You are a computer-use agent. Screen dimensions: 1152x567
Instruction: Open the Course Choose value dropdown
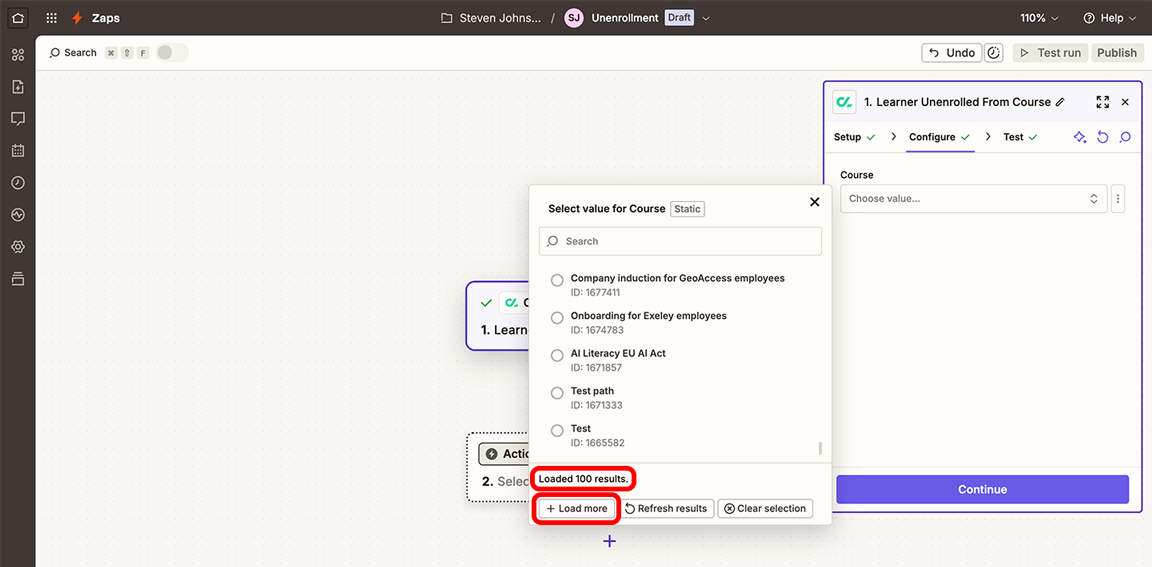tap(973, 198)
